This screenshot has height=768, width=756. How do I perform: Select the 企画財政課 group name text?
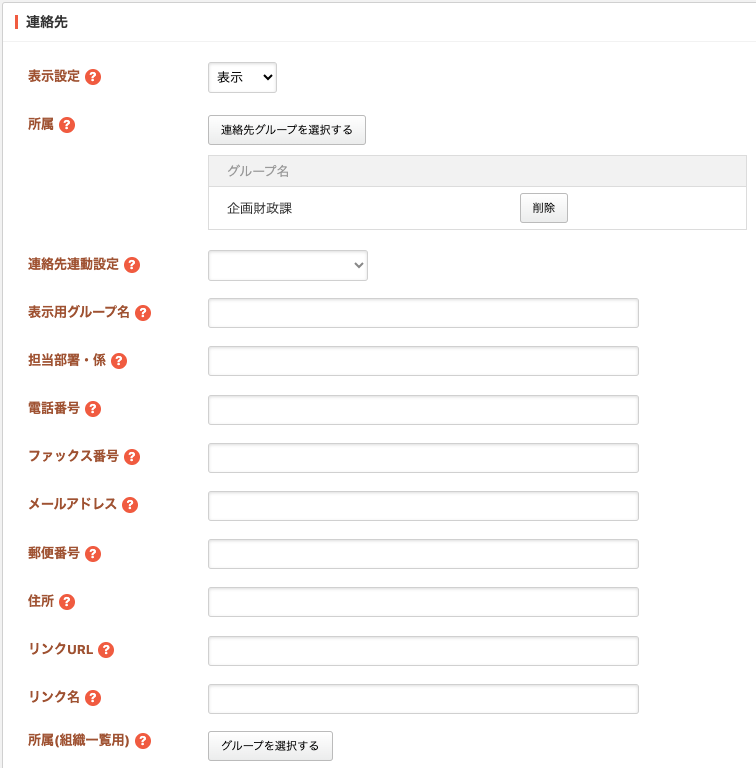click(260, 209)
